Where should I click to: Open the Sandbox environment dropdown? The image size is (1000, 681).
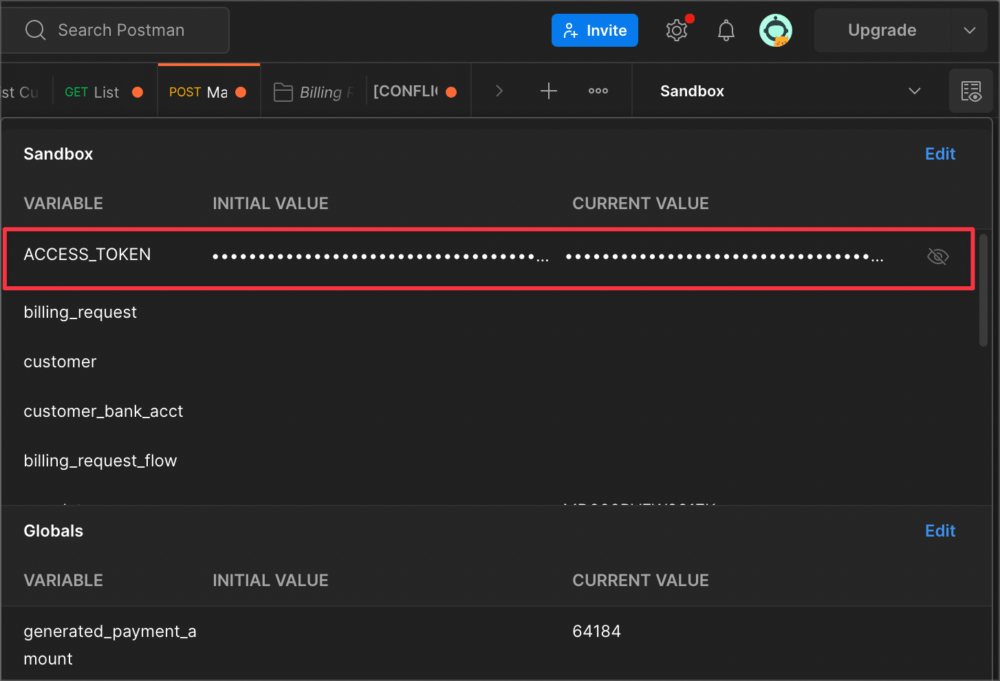click(x=790, y=91)
